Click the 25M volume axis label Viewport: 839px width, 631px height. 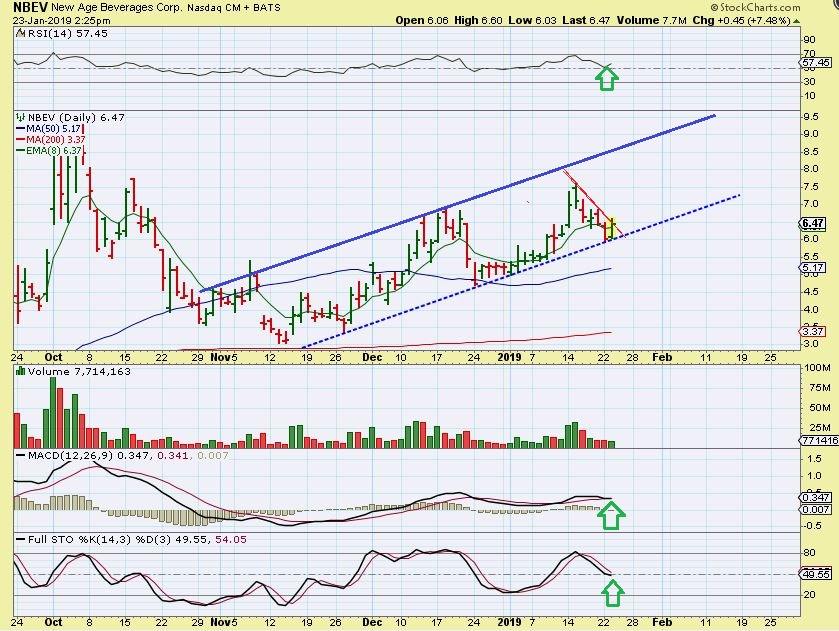(x=820, y=428)
